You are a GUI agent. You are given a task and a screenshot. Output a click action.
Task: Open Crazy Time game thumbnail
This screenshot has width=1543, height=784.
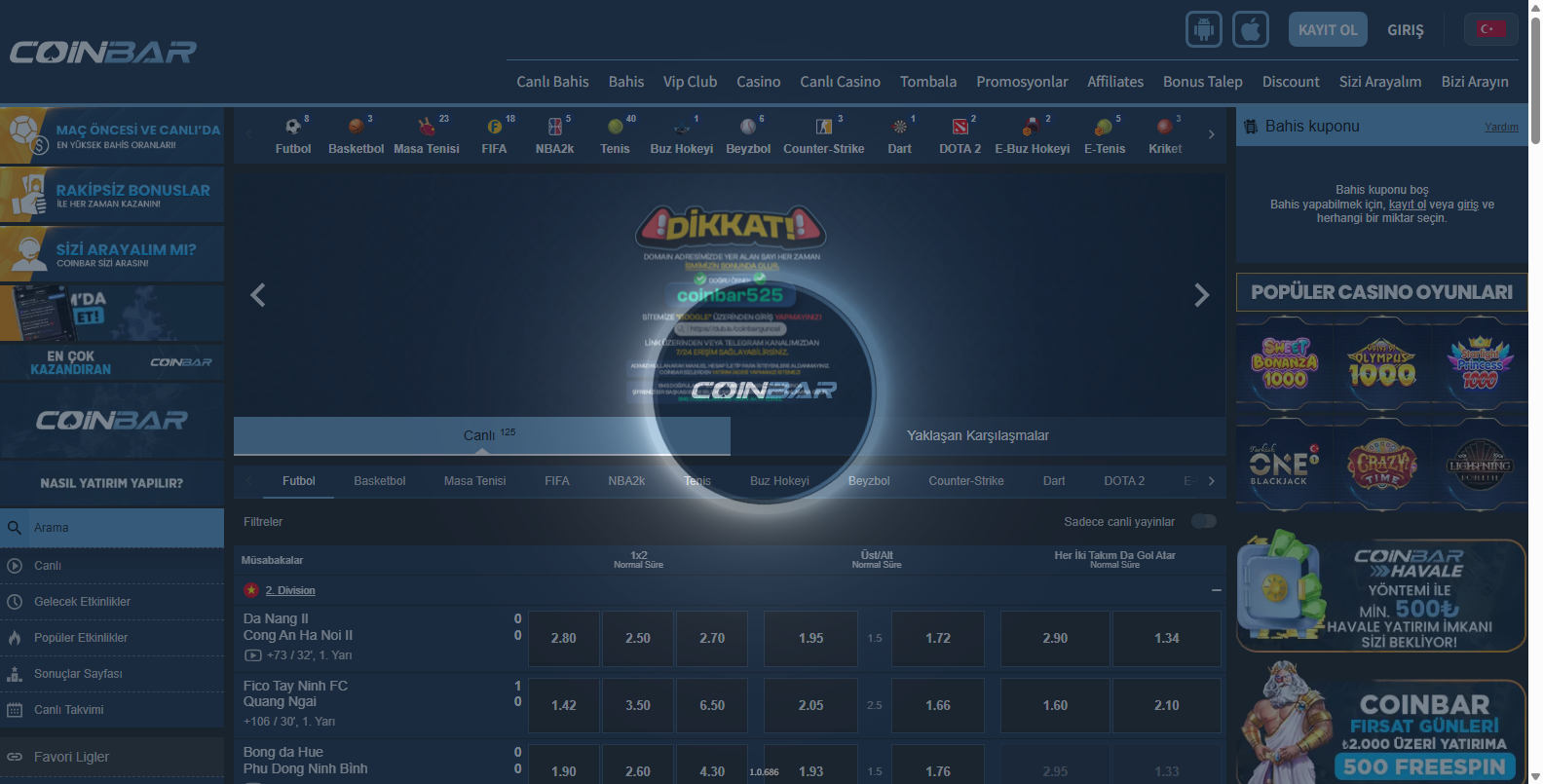tap(1381, 466)
